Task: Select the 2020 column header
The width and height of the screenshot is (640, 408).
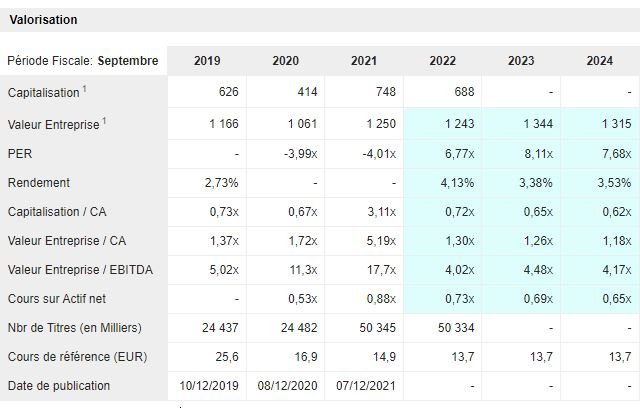Action: pyautogui.click(x=285, y=61)
